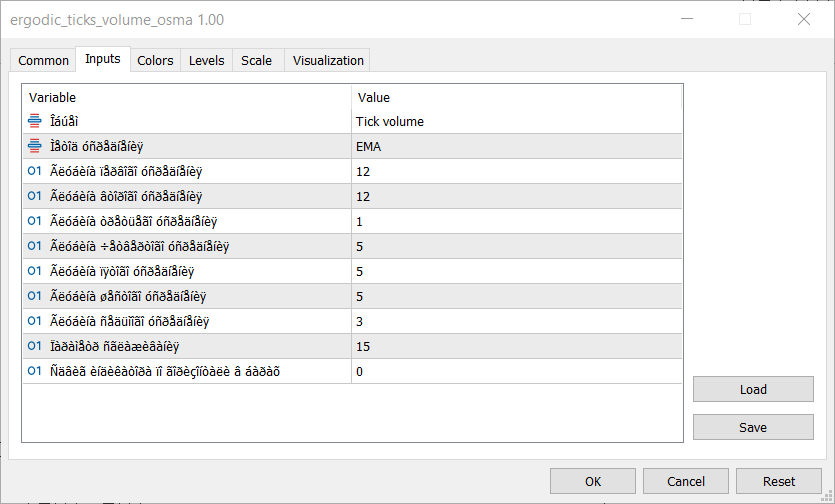Open the Visualization tab

(x=328, y=60)
